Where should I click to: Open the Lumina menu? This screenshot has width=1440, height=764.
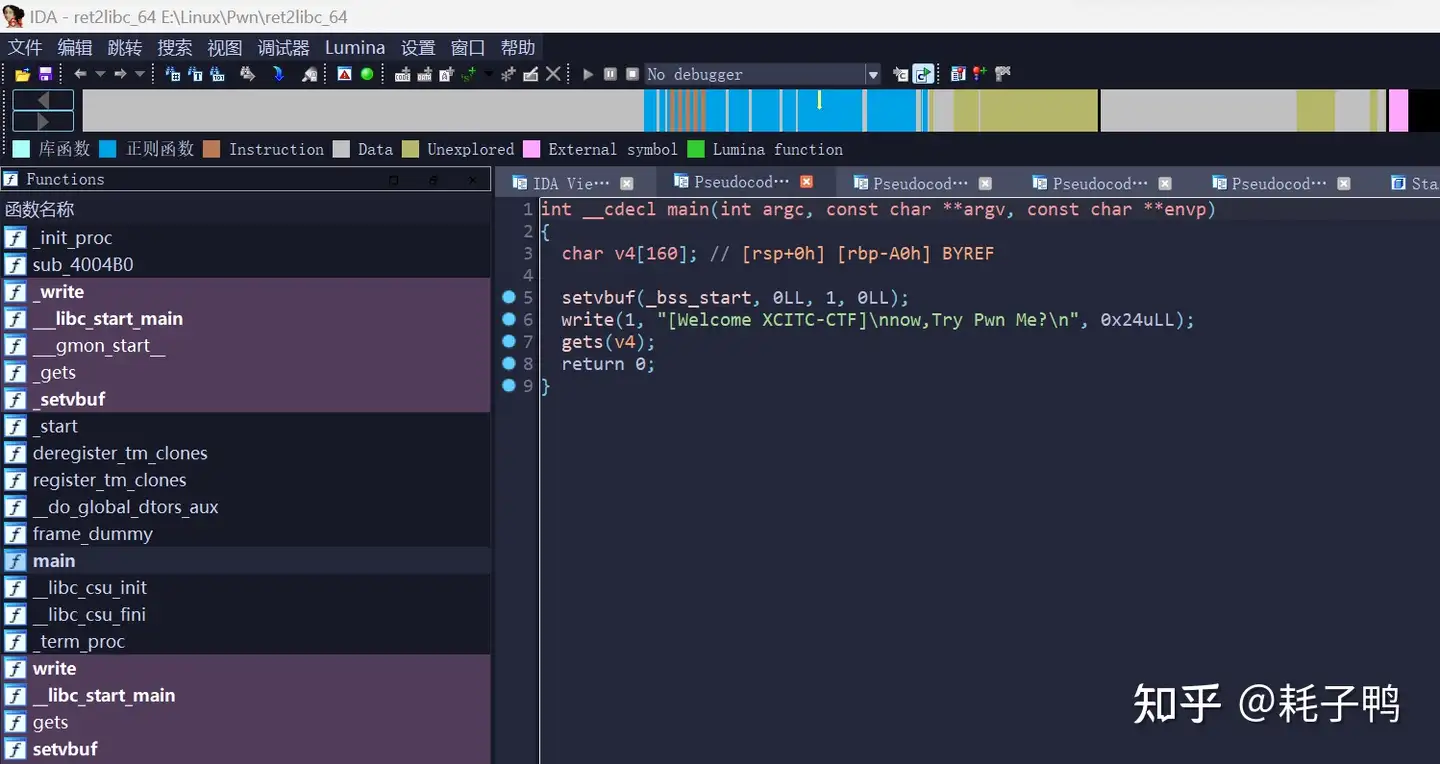pyautogui.click(x=355, y=47)
